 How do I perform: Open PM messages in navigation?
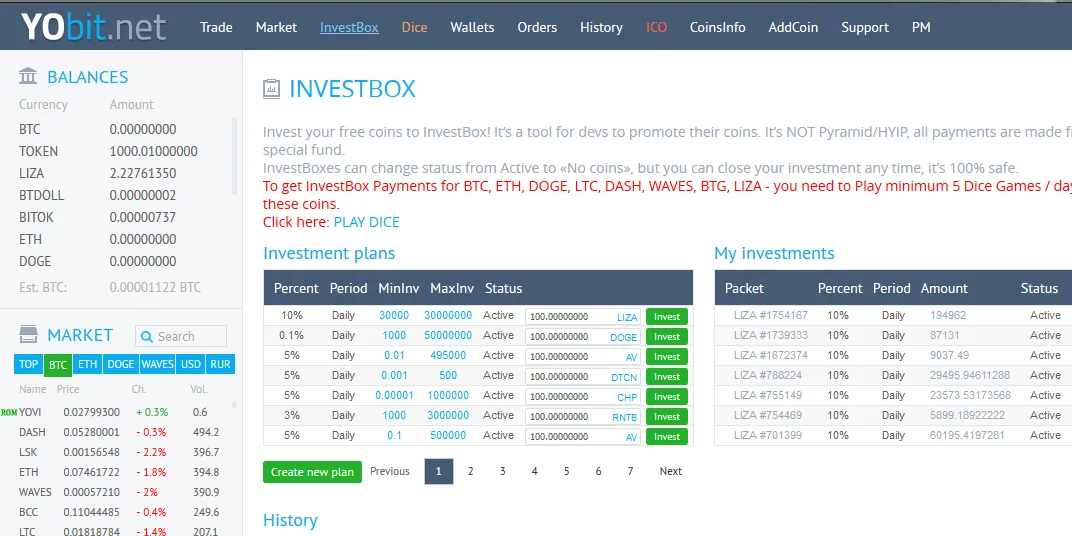coord(921,27)
